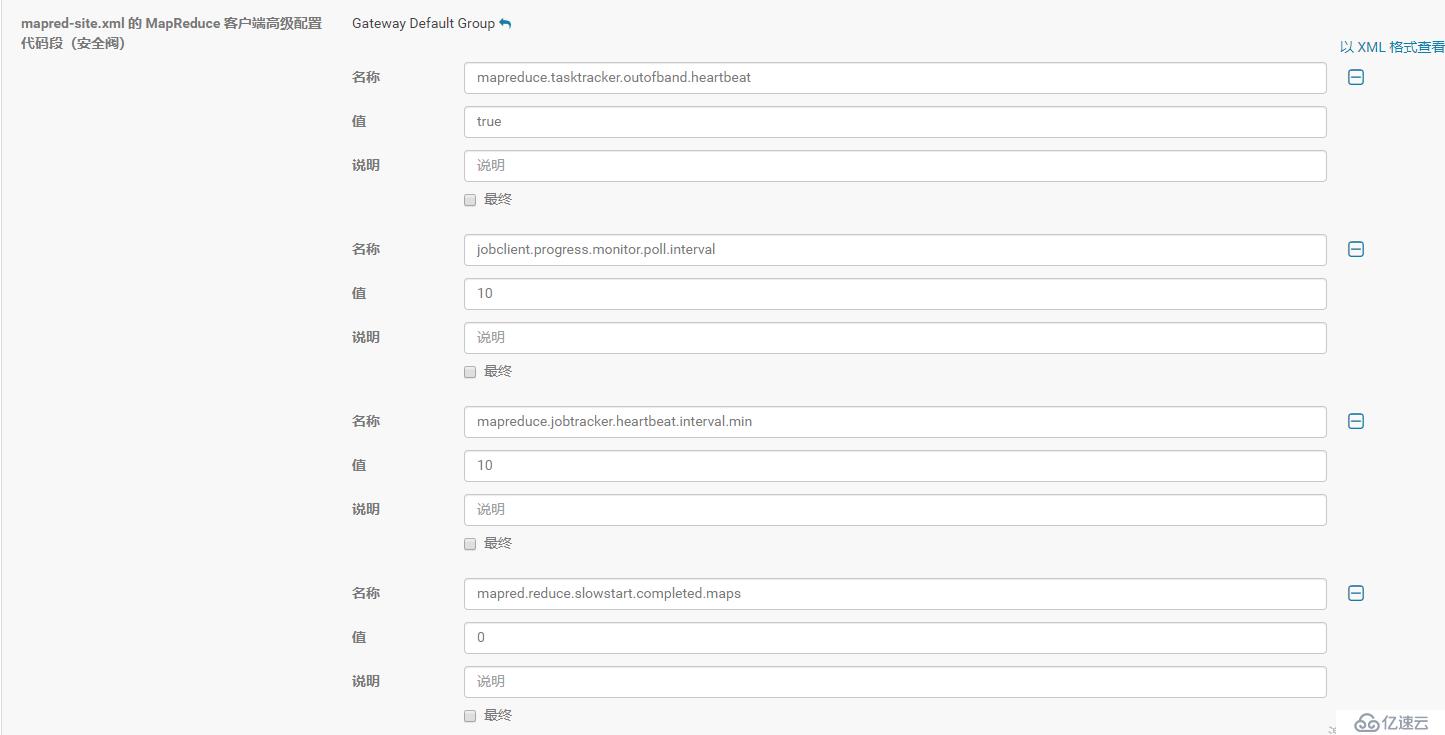This screenshot has width=1445, height=735.
Task: Edit the value field containing 0
Action: click(895, 638)
